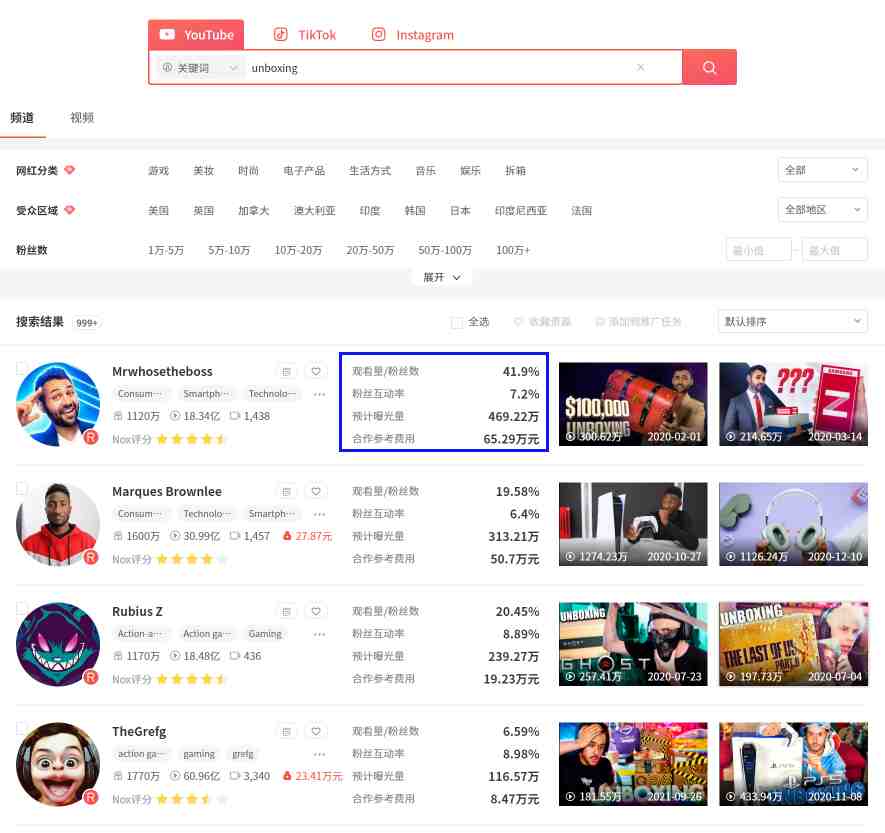This screenshot has height=833, width=885.
Task: Filter followers by 100万+
Action: (x=513, y=250)
